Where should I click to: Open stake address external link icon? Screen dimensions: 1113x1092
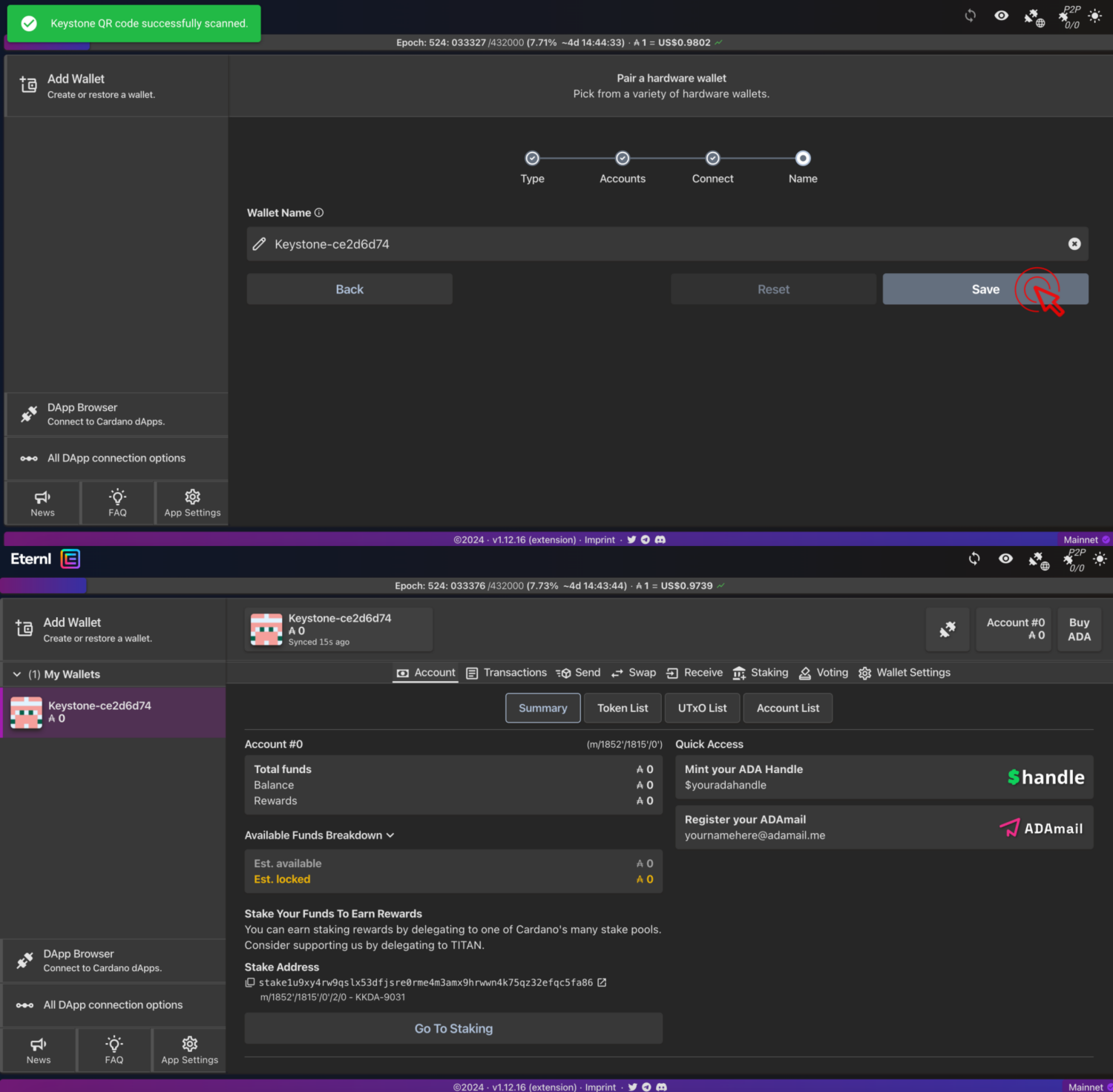pyautogui.click(x=602, y=983)
